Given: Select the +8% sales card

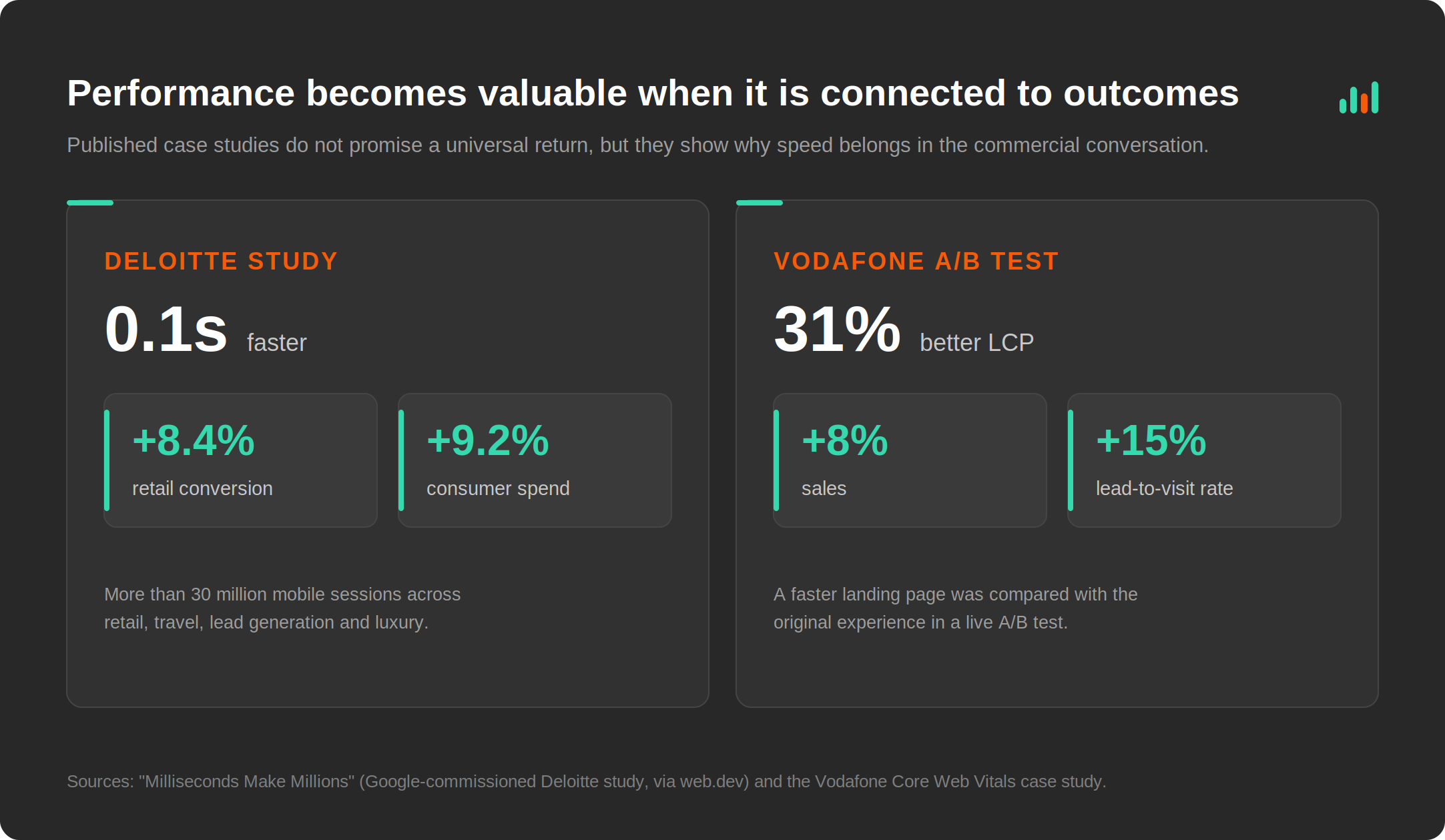Looking at the screenshot, I should click(x=910, y=460).
